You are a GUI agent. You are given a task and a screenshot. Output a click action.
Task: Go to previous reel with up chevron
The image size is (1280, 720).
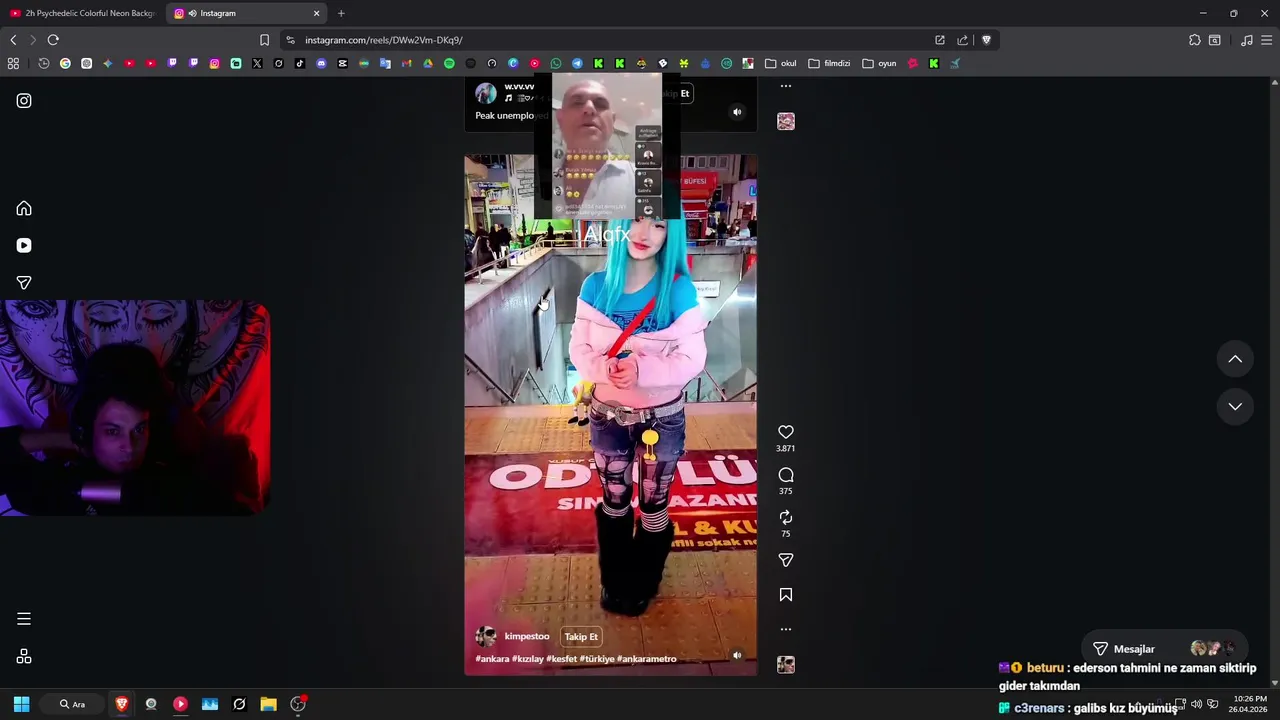[1235, 359]
